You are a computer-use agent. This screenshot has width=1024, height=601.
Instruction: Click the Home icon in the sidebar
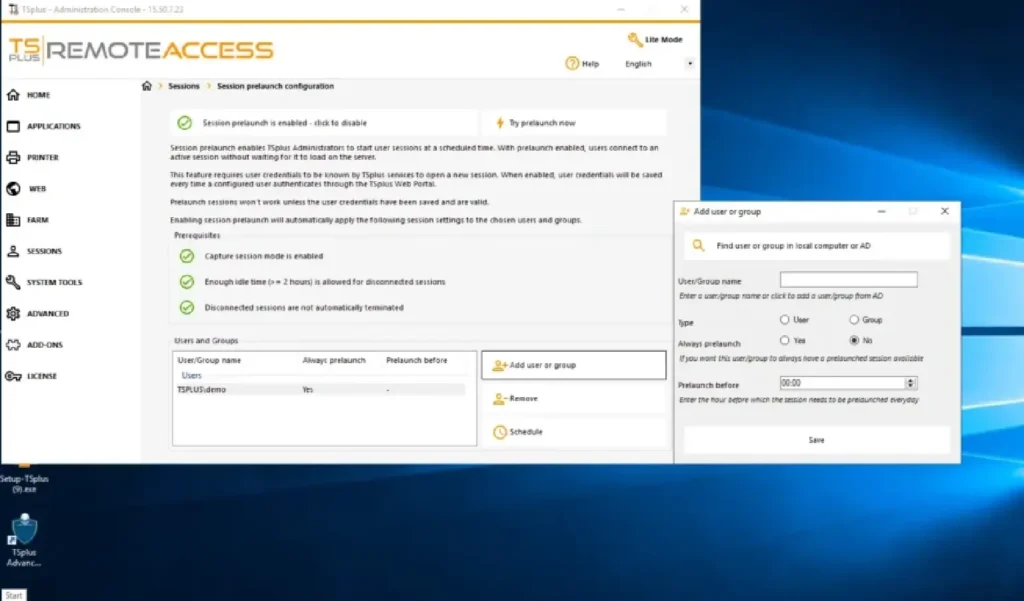click(13, 95)
